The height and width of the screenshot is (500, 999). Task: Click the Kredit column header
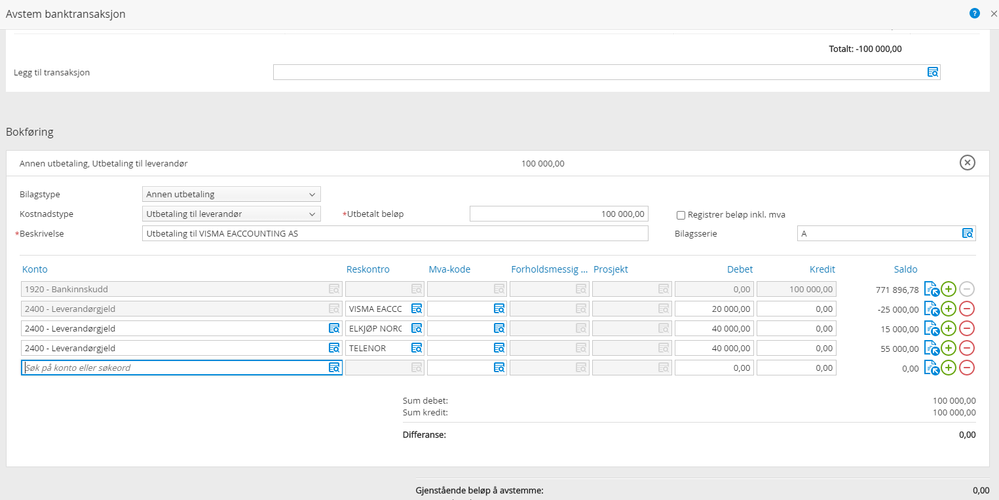[x=822, y=269]
